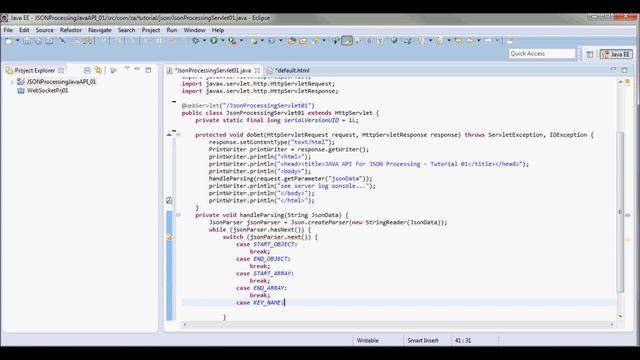
Task: Toggle Show Whitespace Characters pilcrow icon
Action: (x=380, y=41)
